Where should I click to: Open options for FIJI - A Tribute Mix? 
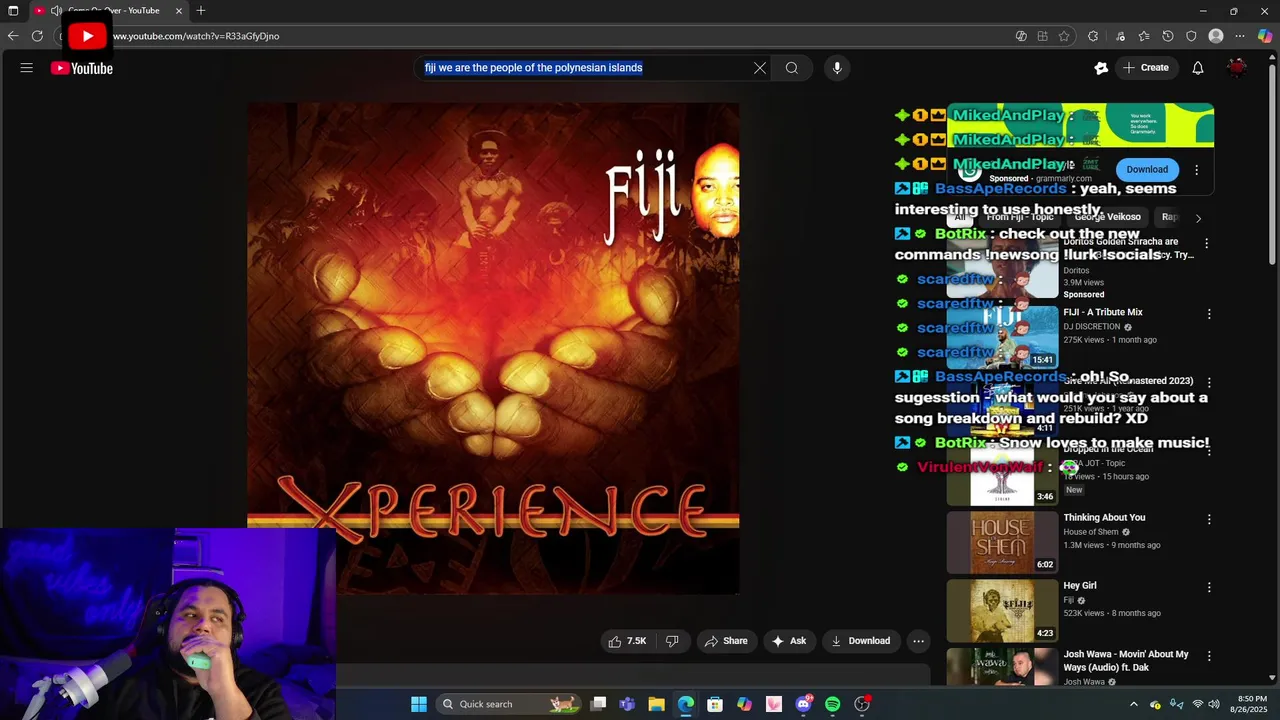1209,314
